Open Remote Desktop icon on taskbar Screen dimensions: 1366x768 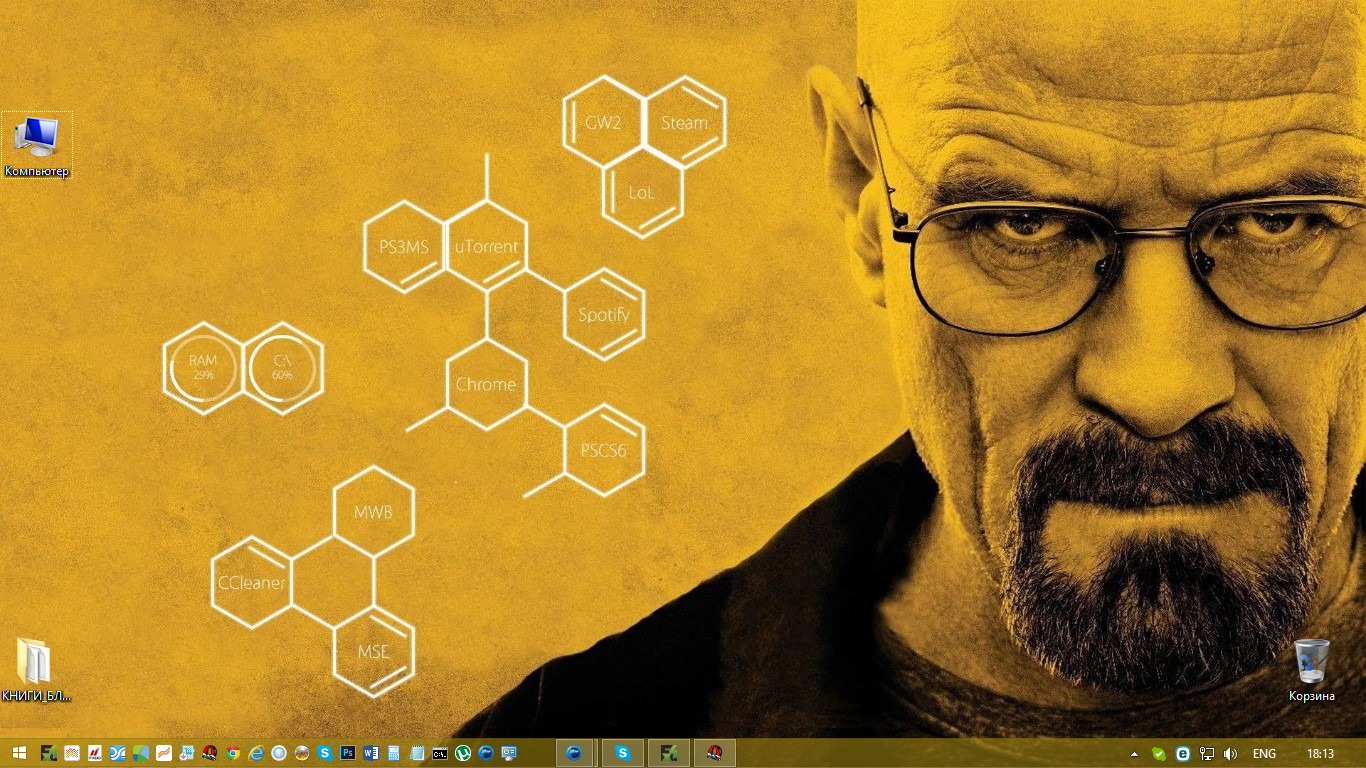[x=509, y=753]
